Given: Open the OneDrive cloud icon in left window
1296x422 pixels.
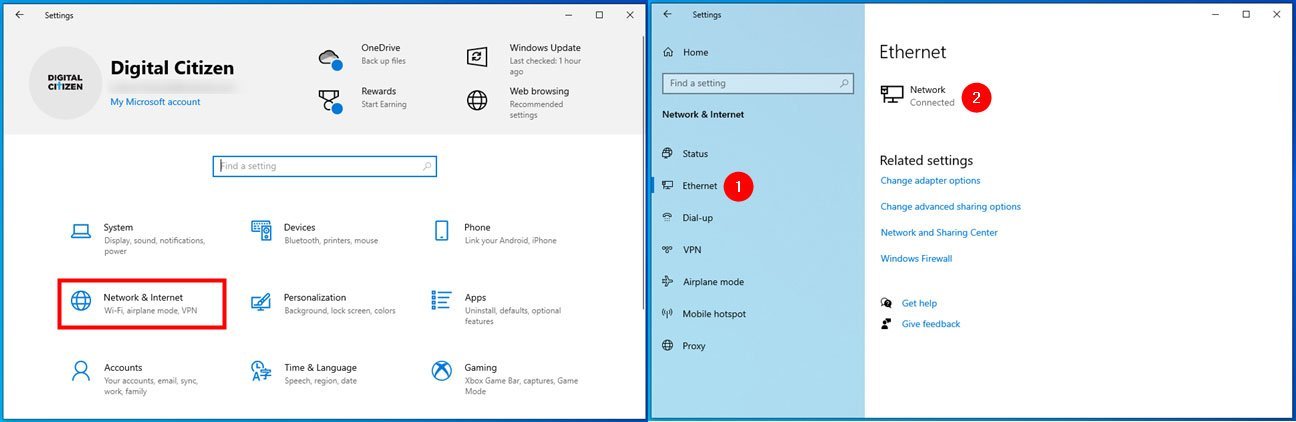Looking at the screenshot, I should click(330, 58).
